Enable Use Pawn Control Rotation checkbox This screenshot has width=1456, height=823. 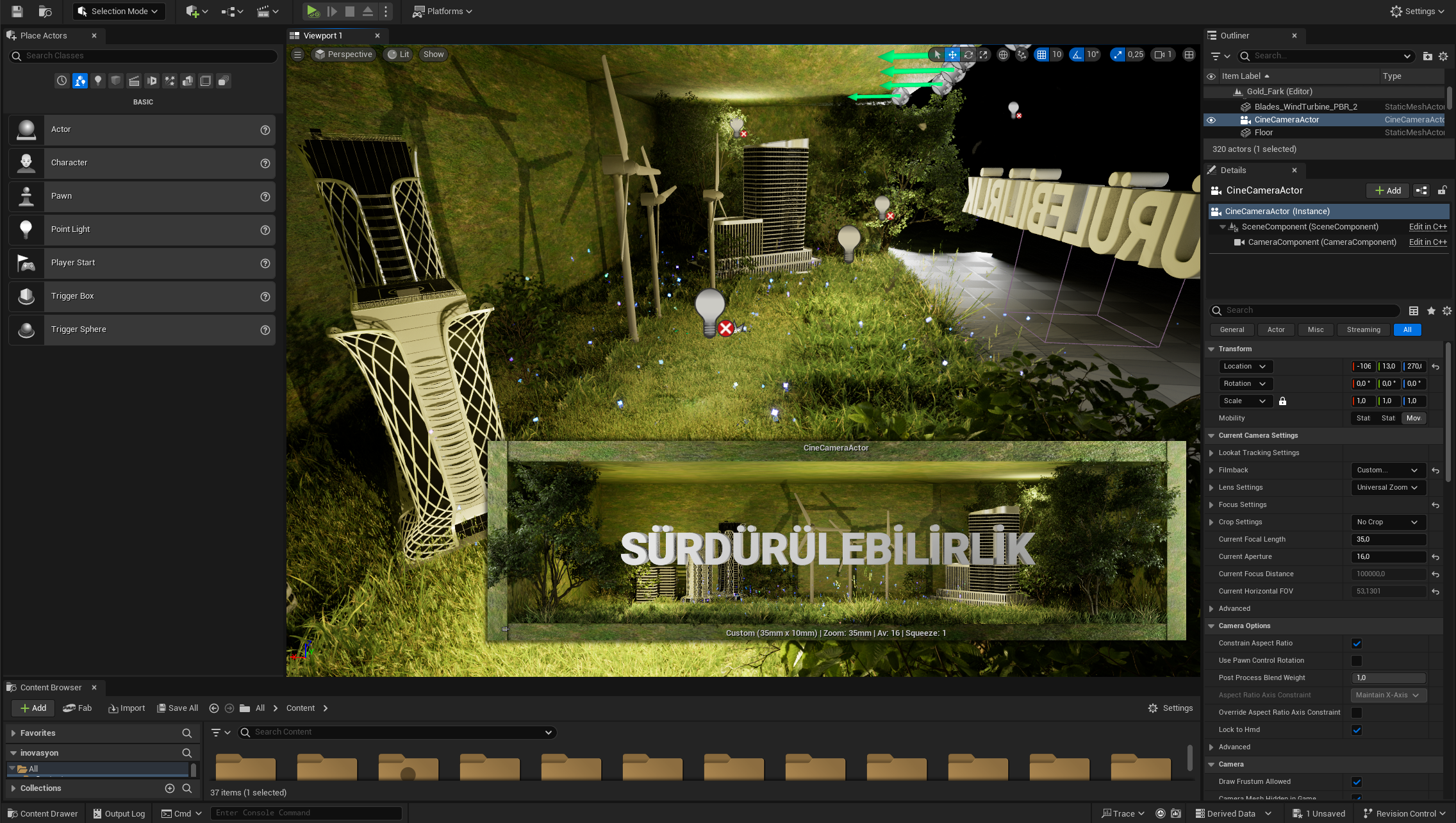point(1357,661)
